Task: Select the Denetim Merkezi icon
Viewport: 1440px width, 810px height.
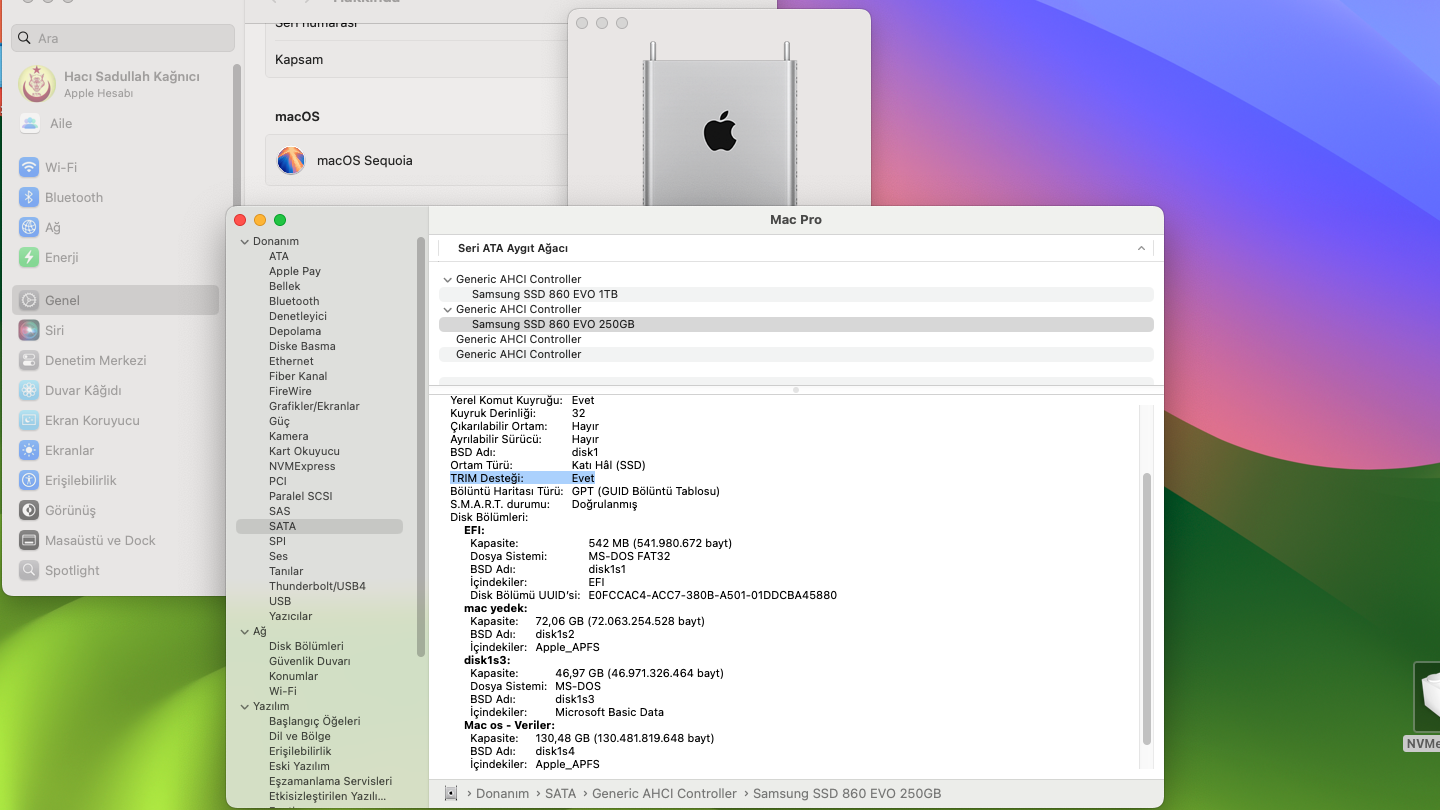Action: click(29, 360)
